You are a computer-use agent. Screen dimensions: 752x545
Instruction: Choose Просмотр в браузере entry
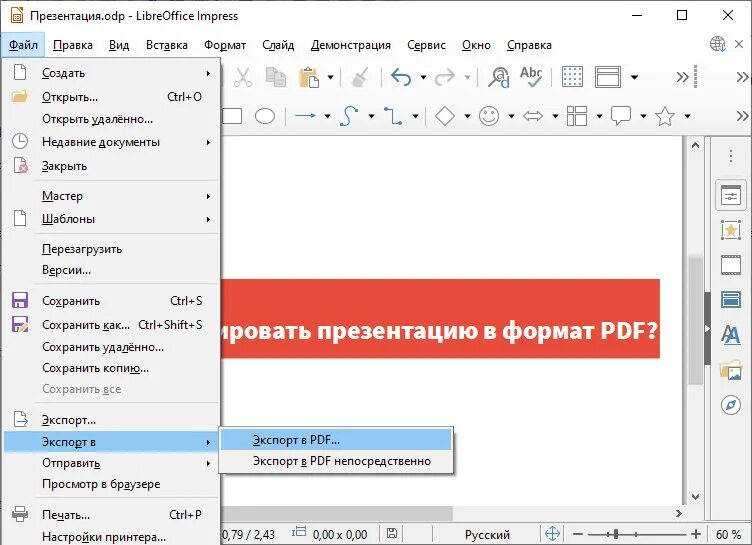tap(111, 484)
